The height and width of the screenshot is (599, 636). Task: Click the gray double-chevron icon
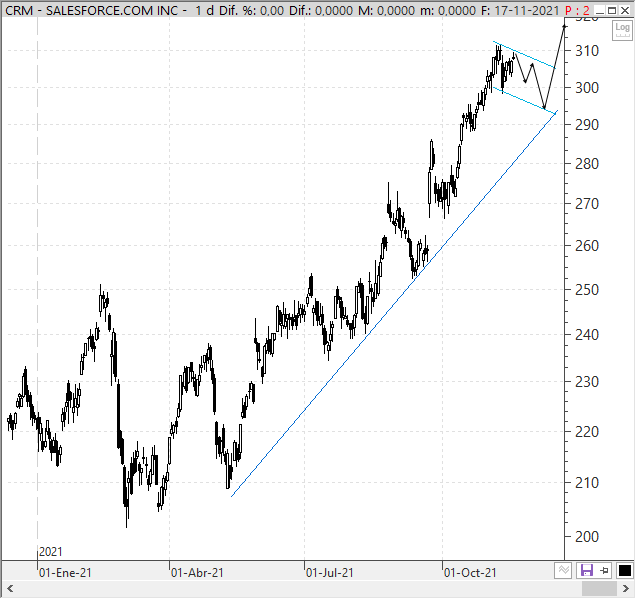point(563,571)
